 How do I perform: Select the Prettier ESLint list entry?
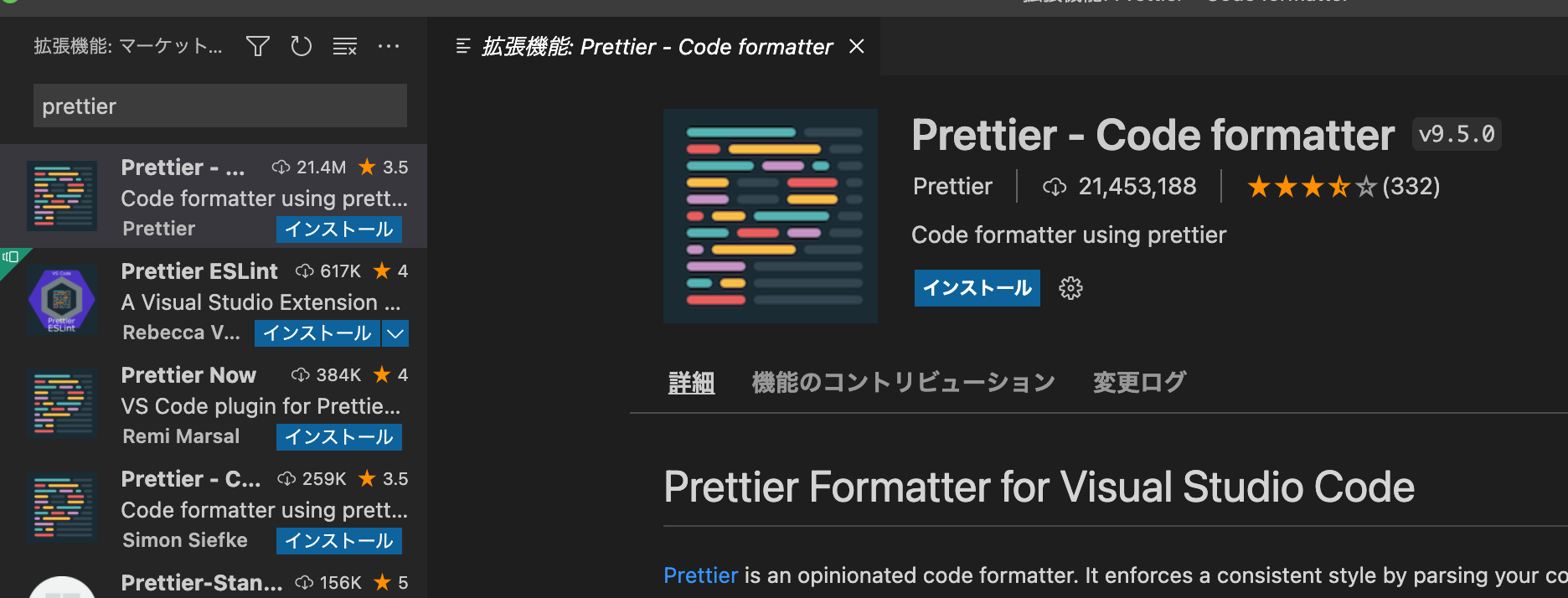214,300
